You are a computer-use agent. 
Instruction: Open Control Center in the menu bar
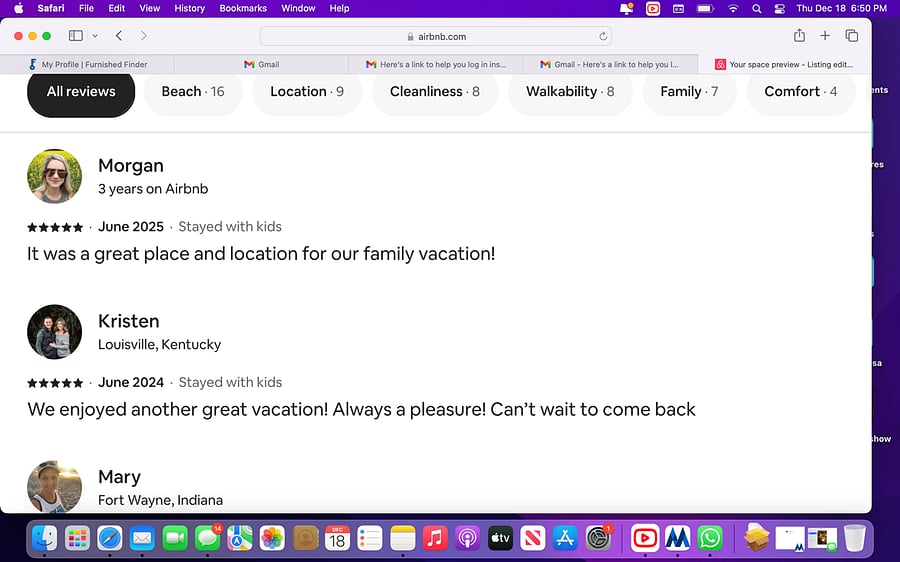point(779,9)
